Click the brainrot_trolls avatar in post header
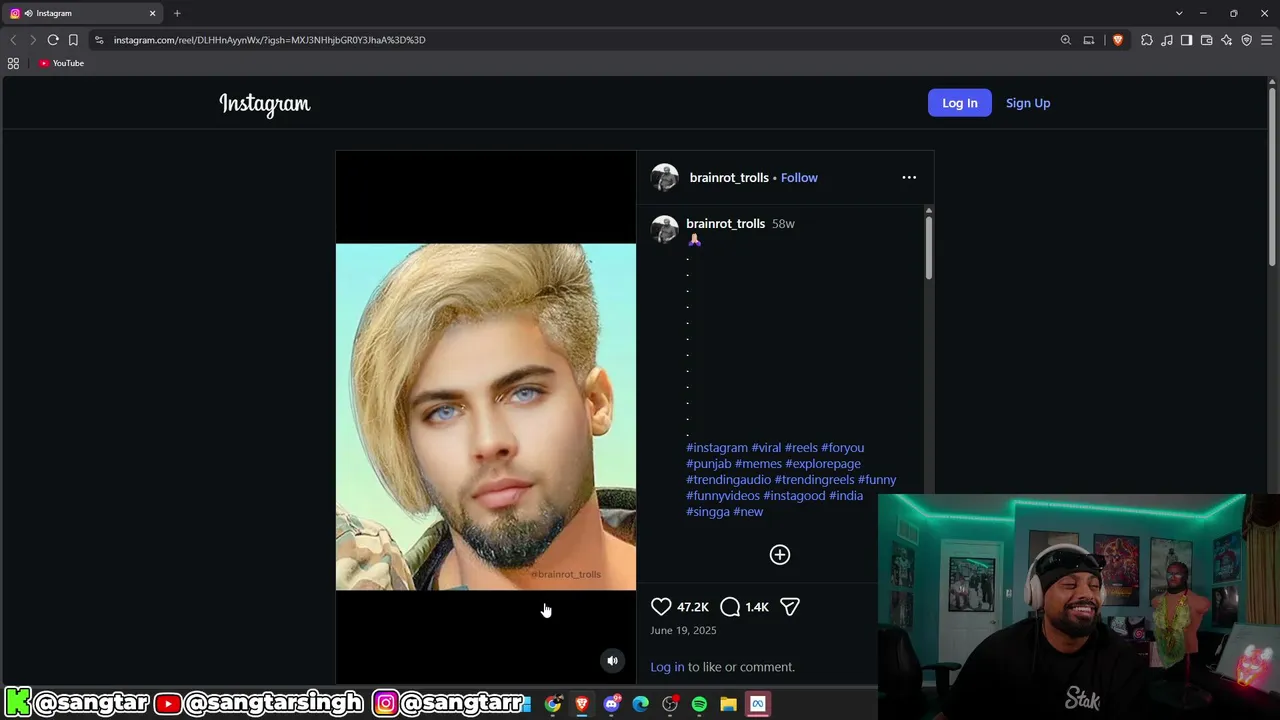Screen dimensions: 1280x720 (x=665, y=178)
